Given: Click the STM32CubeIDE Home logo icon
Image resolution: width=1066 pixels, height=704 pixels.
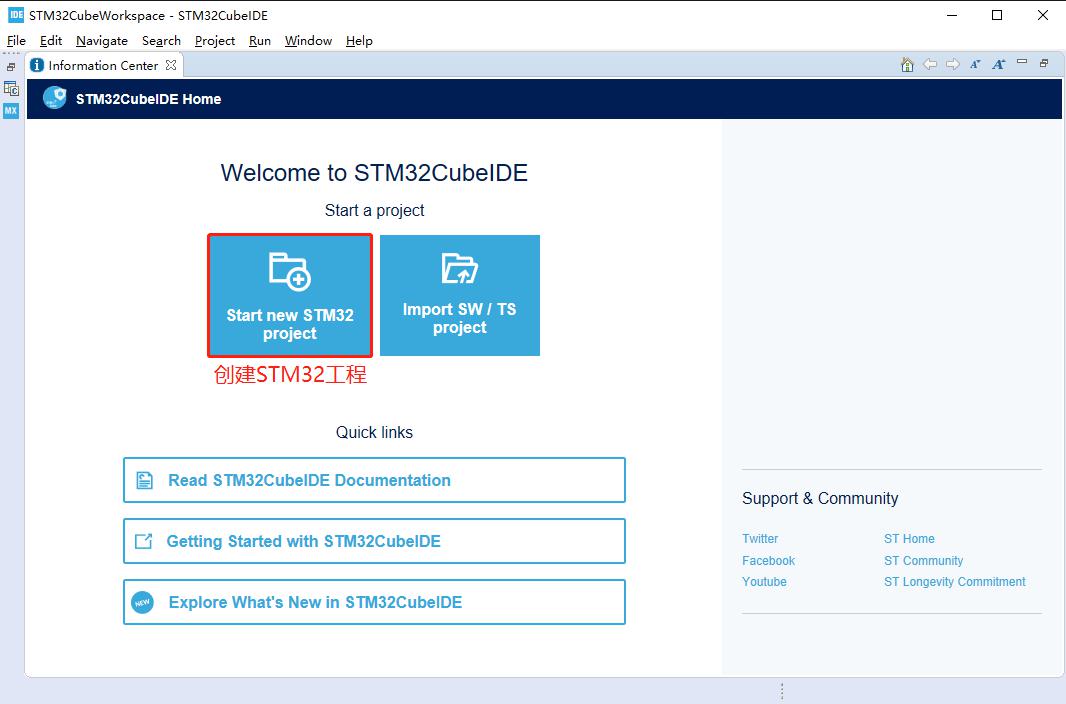Looking at the screenshot, I should tap(54, 99).
